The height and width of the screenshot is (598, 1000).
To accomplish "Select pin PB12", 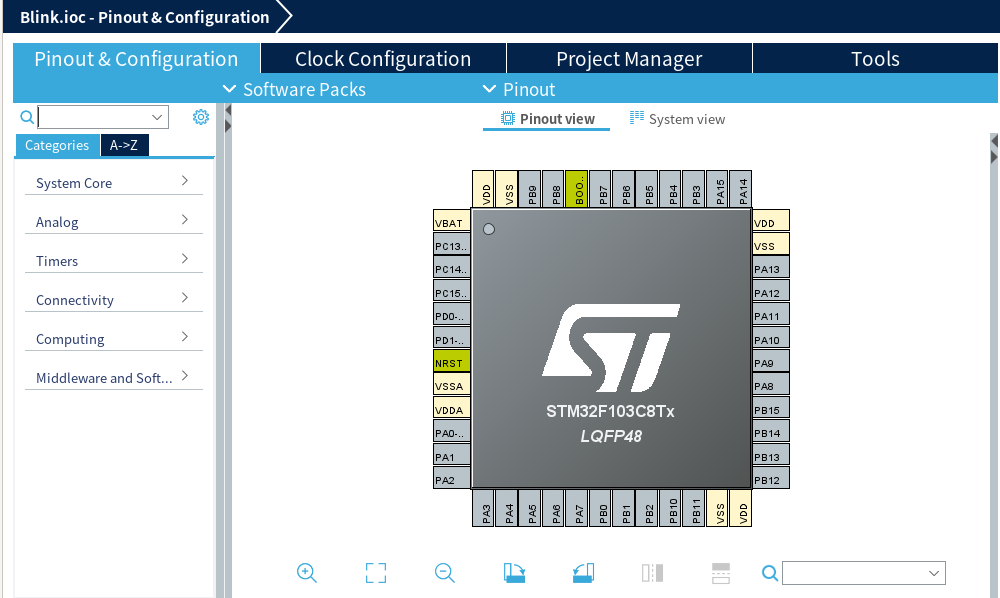I will [x=771, y=479].
